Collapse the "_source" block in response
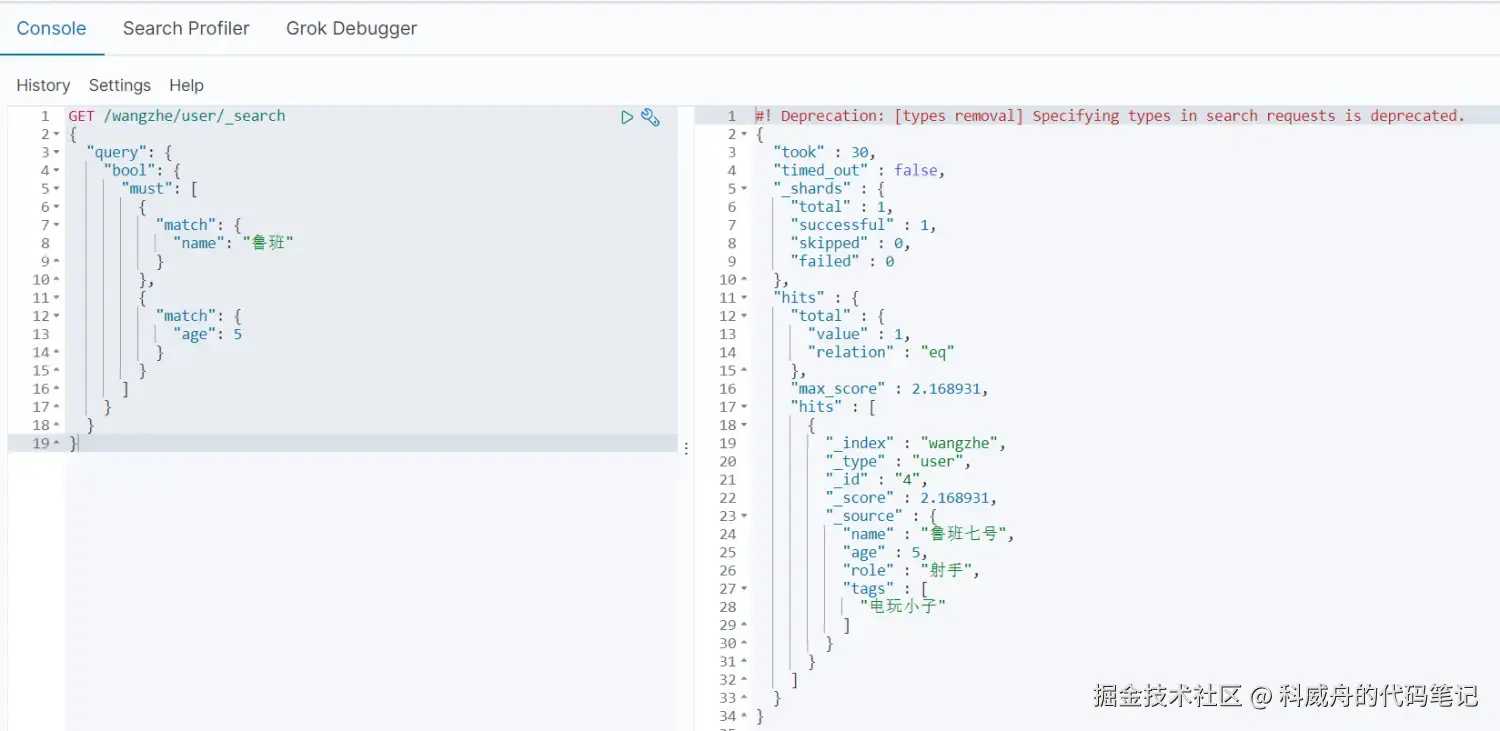 (x=744, y=517)
